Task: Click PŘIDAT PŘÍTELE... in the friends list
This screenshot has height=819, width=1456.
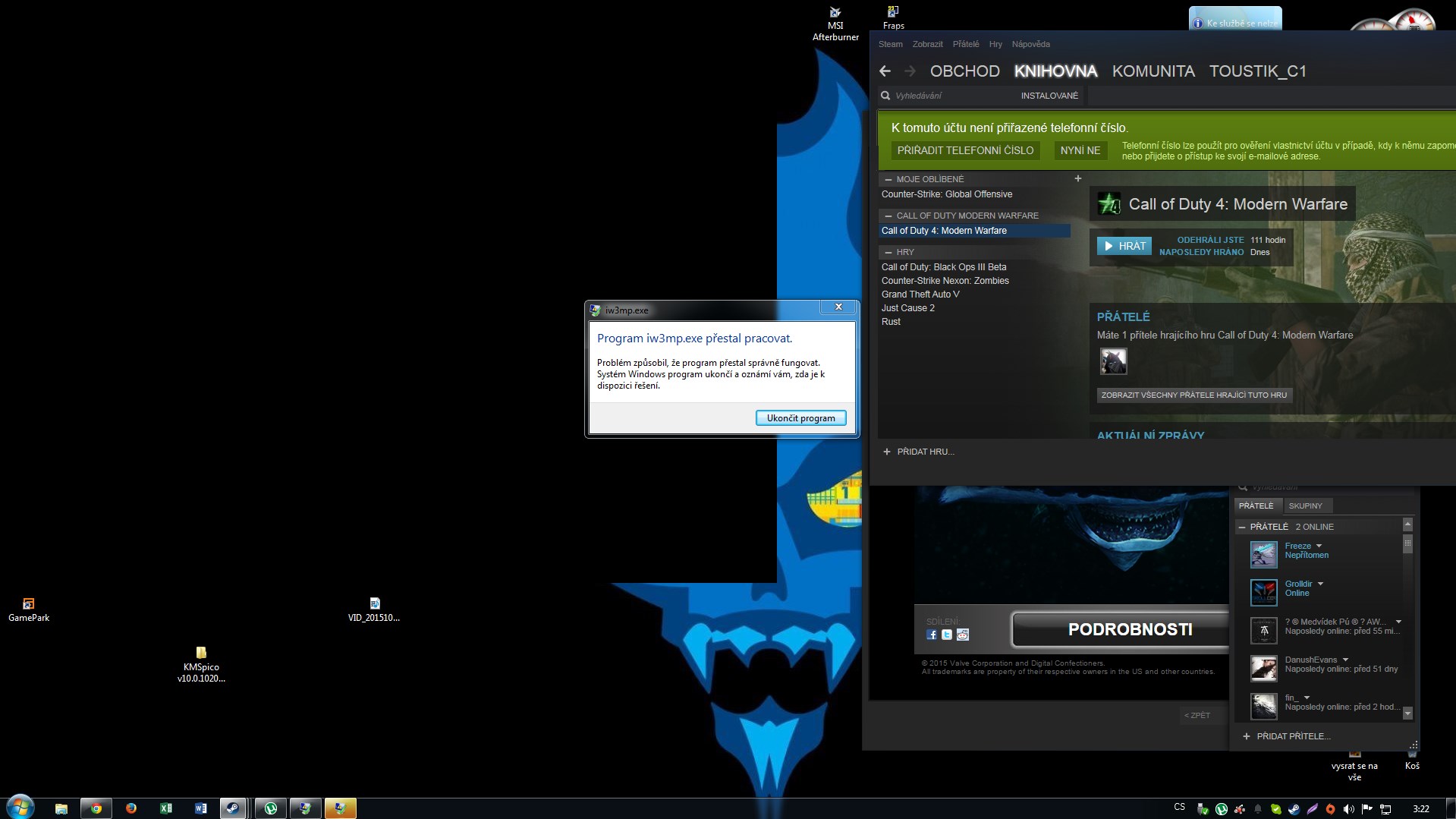Action: (1287, 736)
